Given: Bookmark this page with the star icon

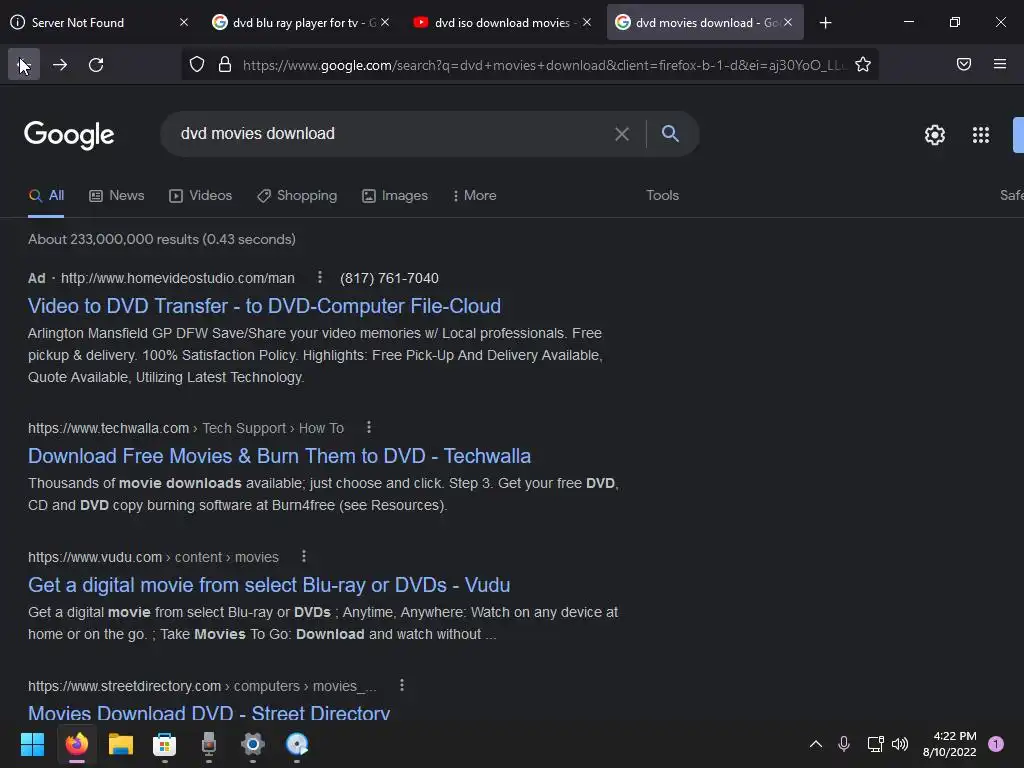Looking at the screenshot, I should 863,64.
